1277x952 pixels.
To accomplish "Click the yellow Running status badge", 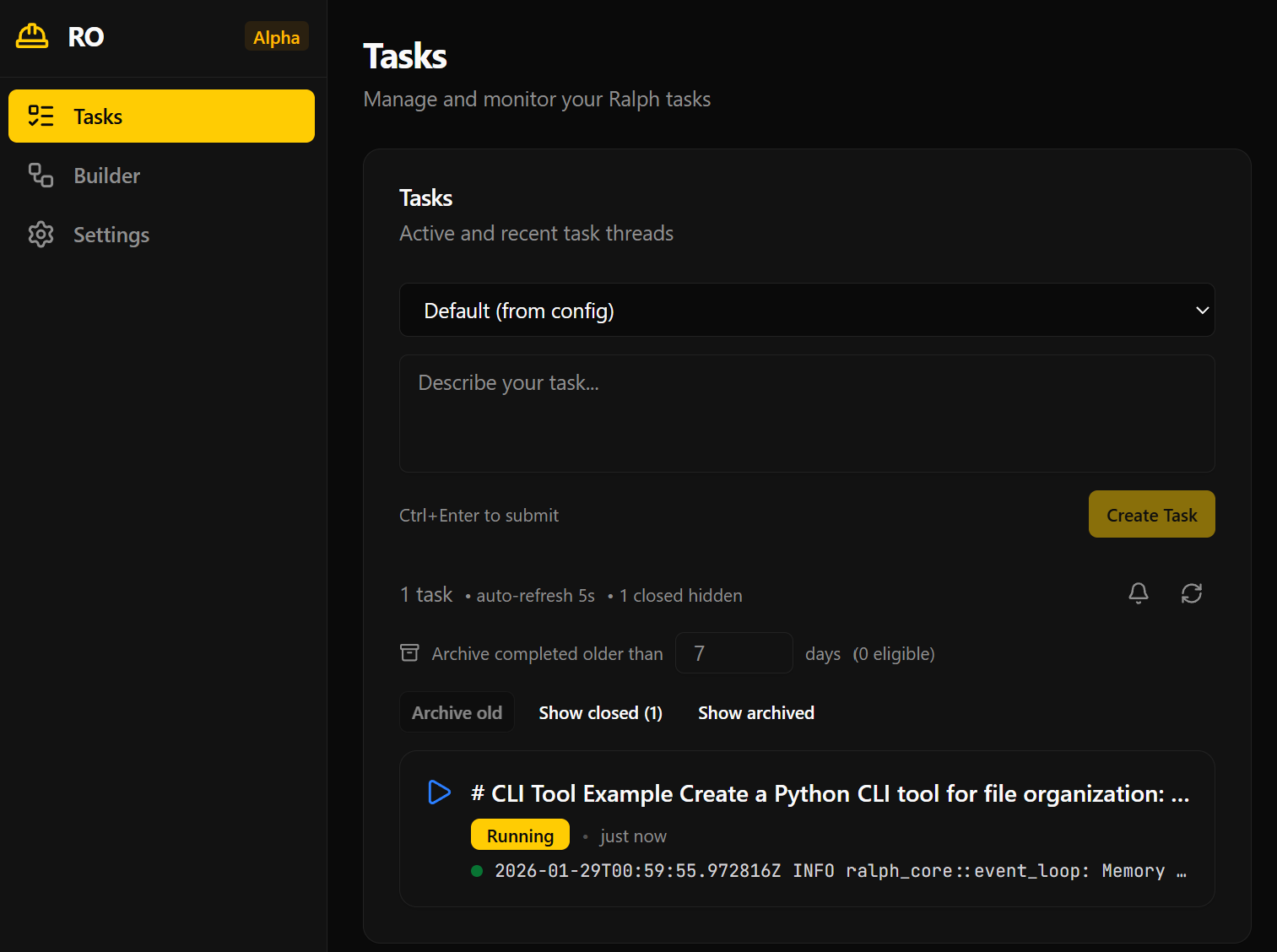I will 520,836.
